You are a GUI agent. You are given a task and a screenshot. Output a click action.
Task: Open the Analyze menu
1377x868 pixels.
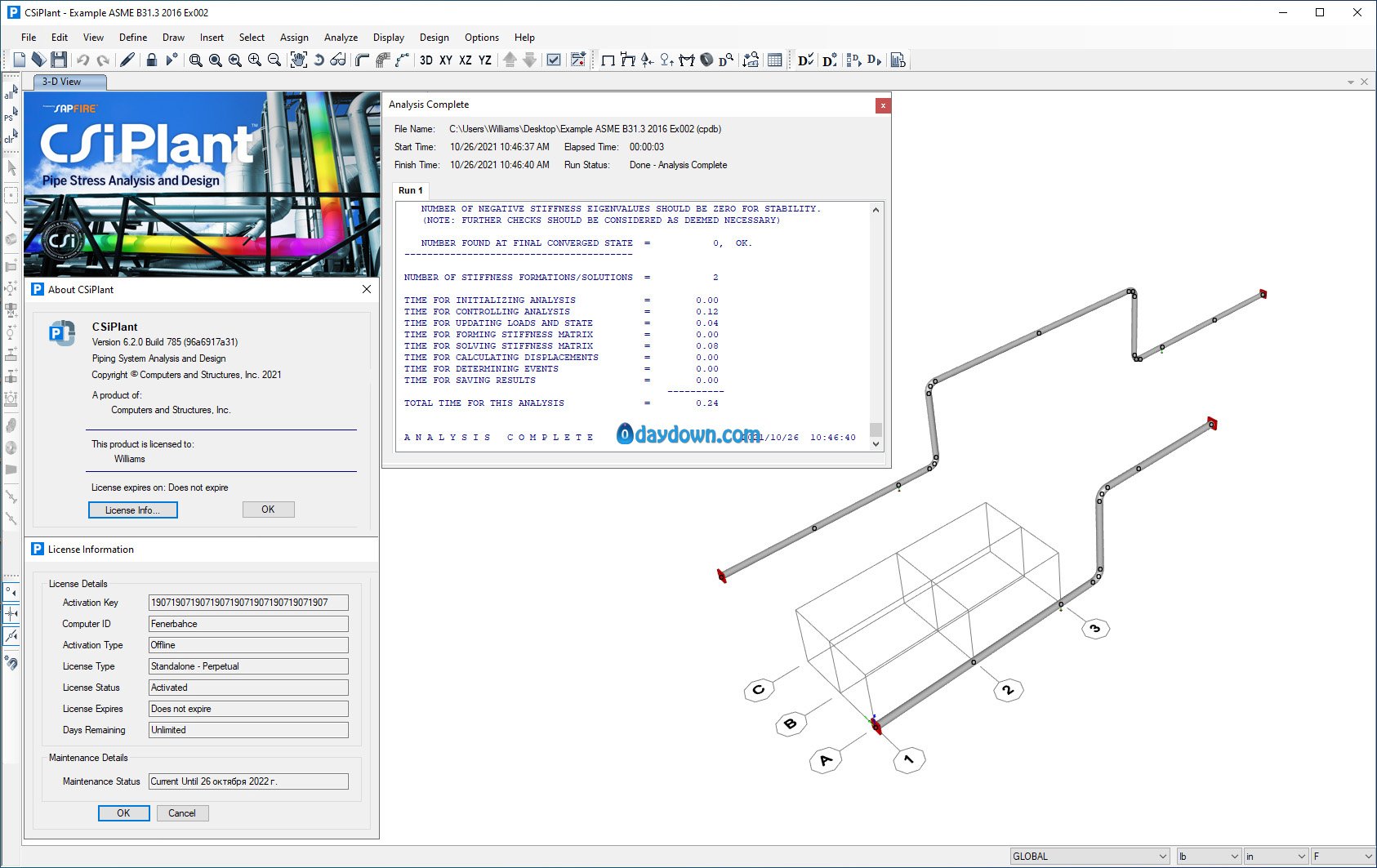click(341, 38)
